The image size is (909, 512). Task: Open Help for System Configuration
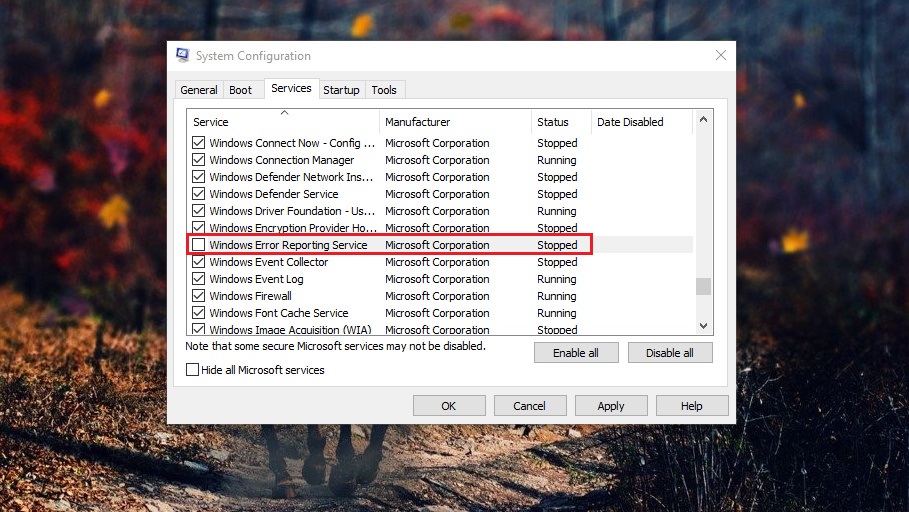tap(692, 406)
